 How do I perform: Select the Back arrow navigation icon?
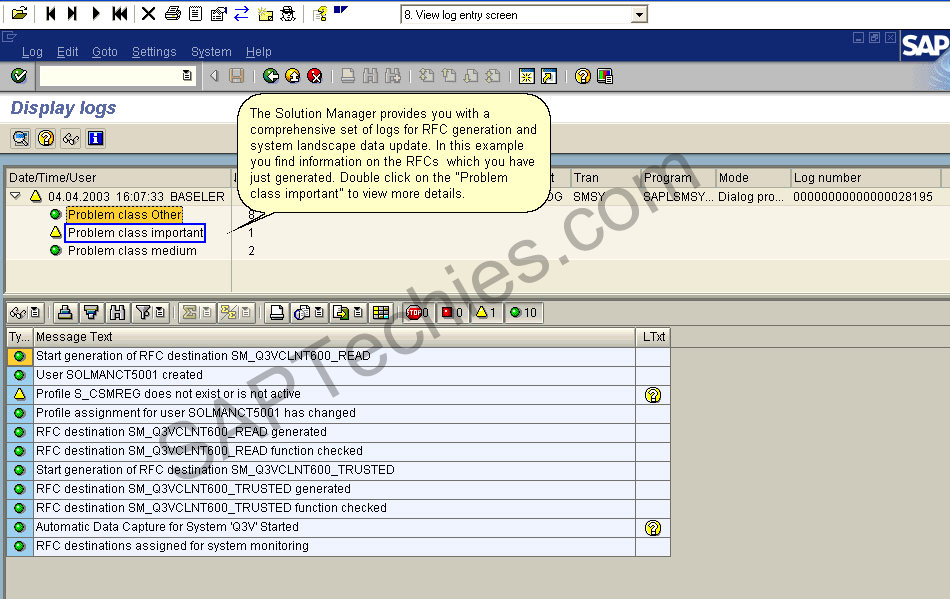coord(271,75)
